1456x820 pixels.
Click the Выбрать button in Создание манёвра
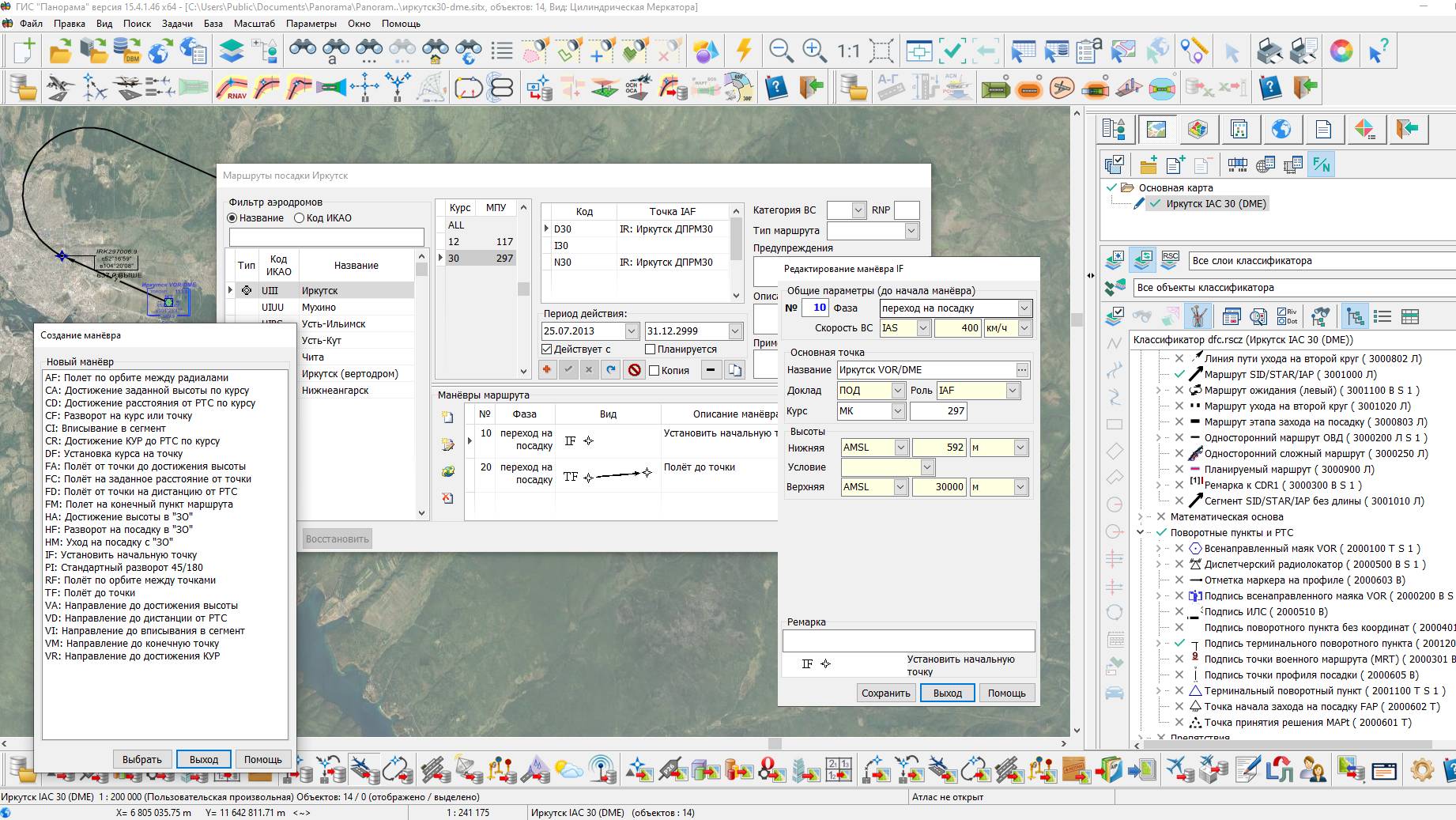coord(142,759)
